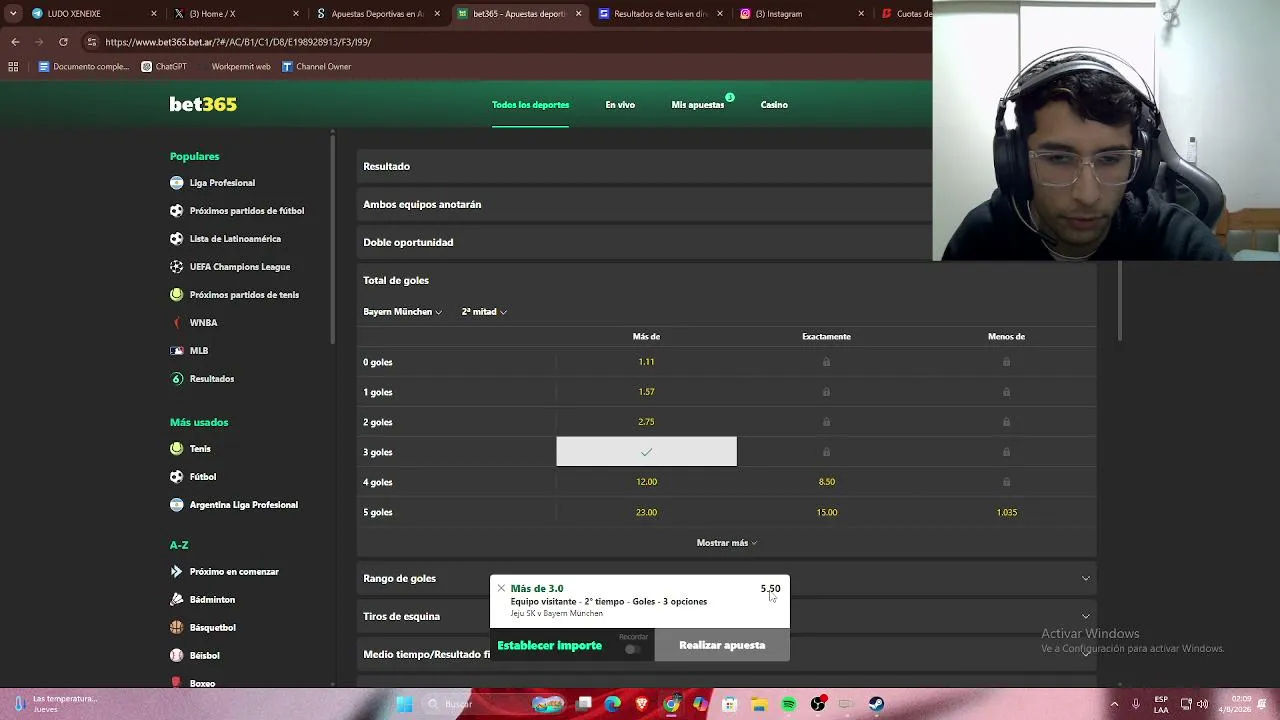Select the Béisbol sport icon
The width and height of the screenshot is (1280, 720).
point(177,656)
